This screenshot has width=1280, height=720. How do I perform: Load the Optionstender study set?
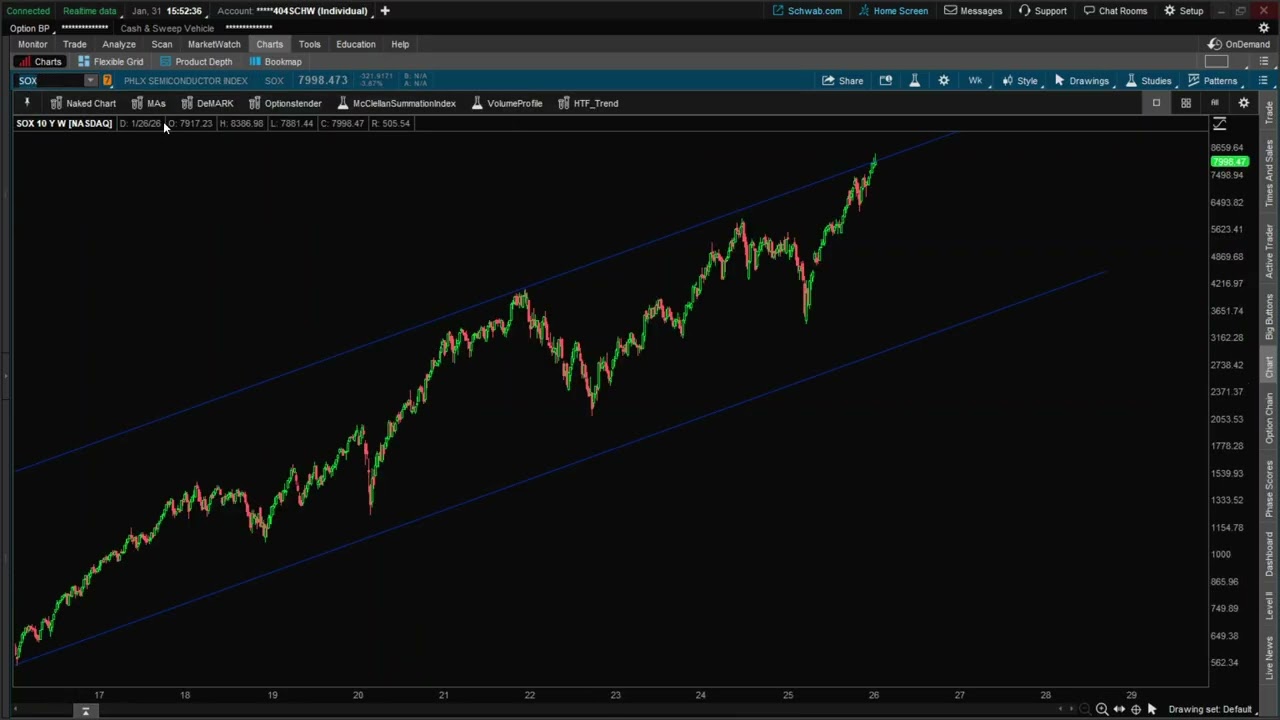click(x=285, y=103)
